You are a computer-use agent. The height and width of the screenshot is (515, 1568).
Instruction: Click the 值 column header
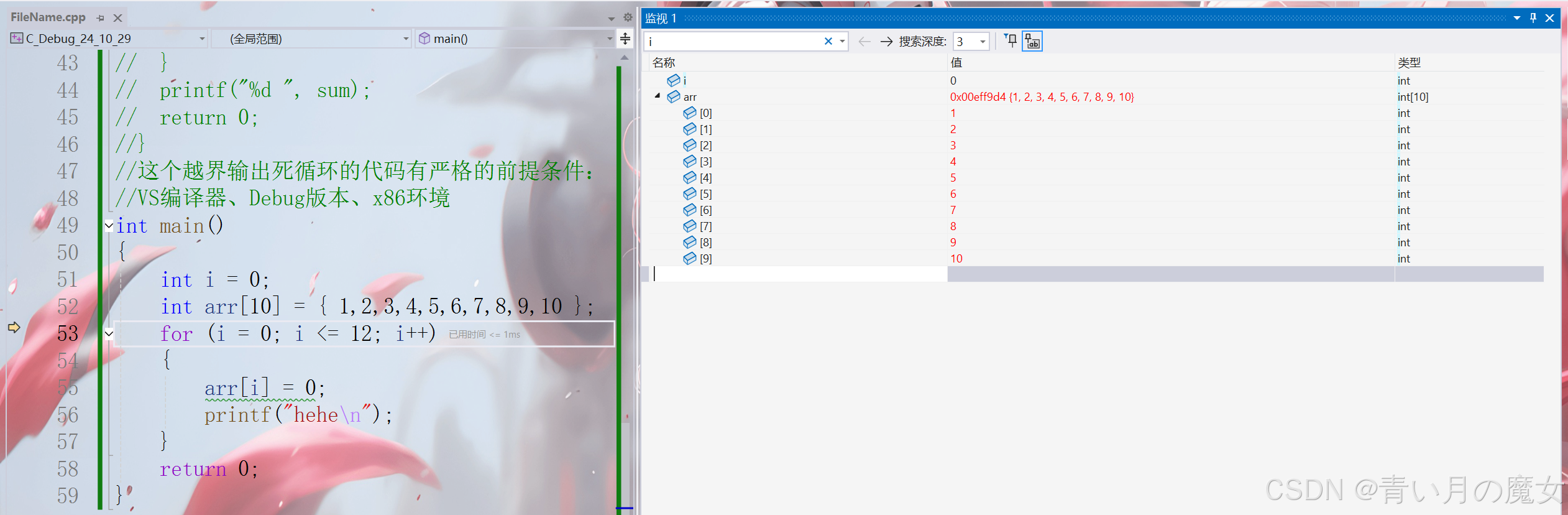[956, 62]
